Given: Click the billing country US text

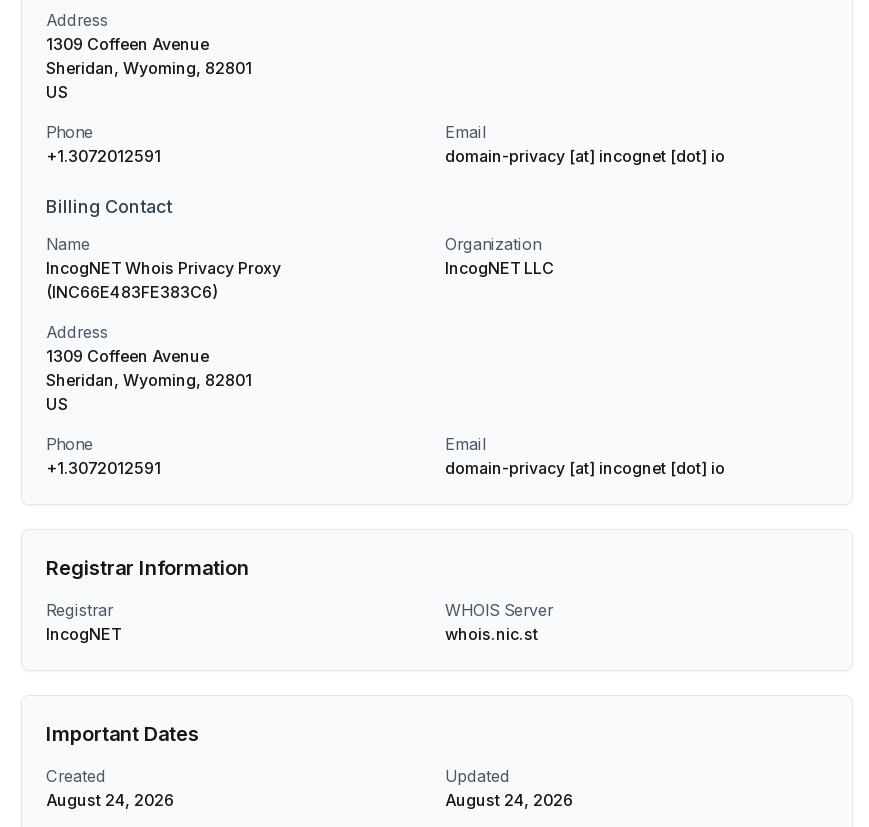Looking at the screenshot, I should coord(57,404).
